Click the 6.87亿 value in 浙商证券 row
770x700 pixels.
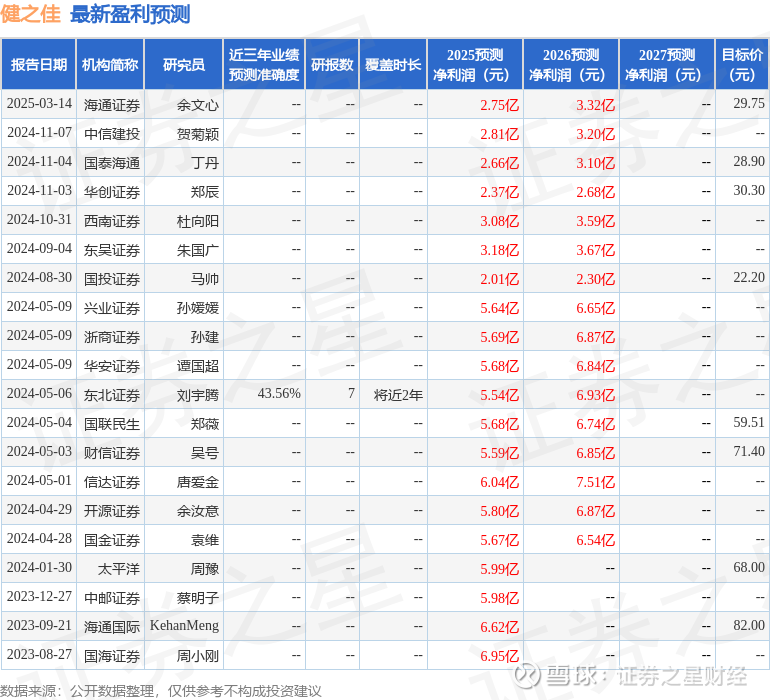[x=595, y=337]
